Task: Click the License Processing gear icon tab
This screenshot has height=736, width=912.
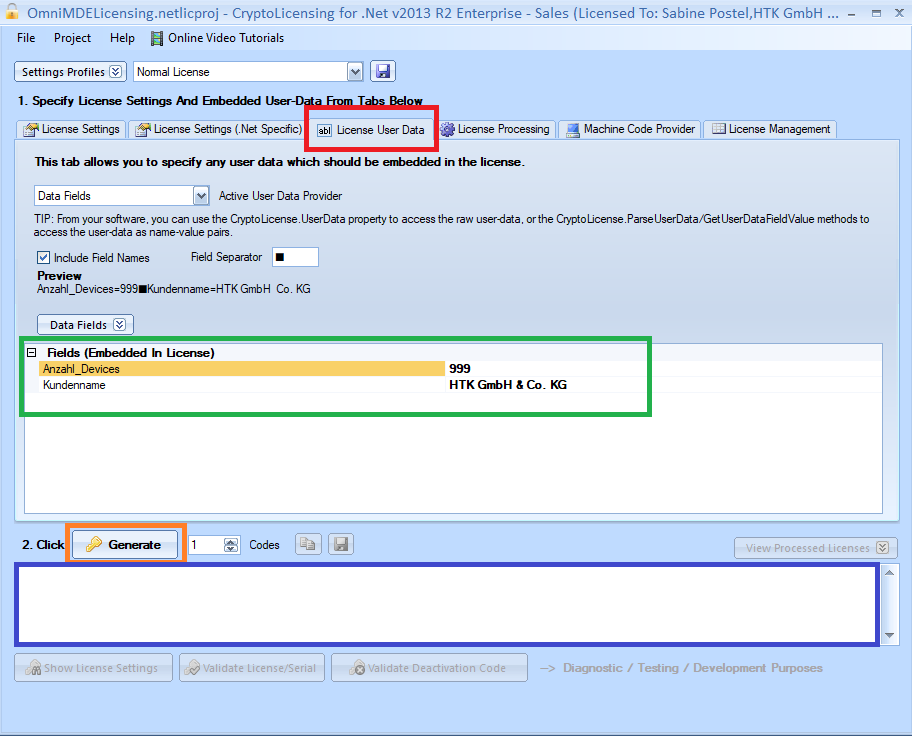Action: [x=447, y=129]
